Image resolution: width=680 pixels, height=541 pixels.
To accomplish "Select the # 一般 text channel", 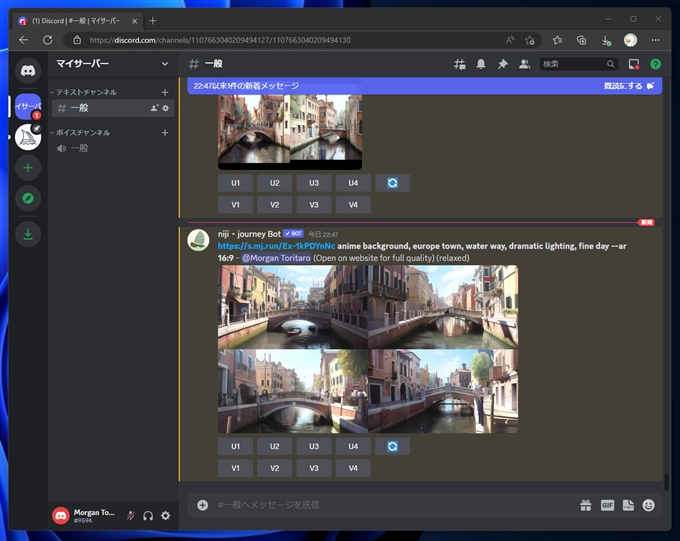I will click(x=113, y=108).
